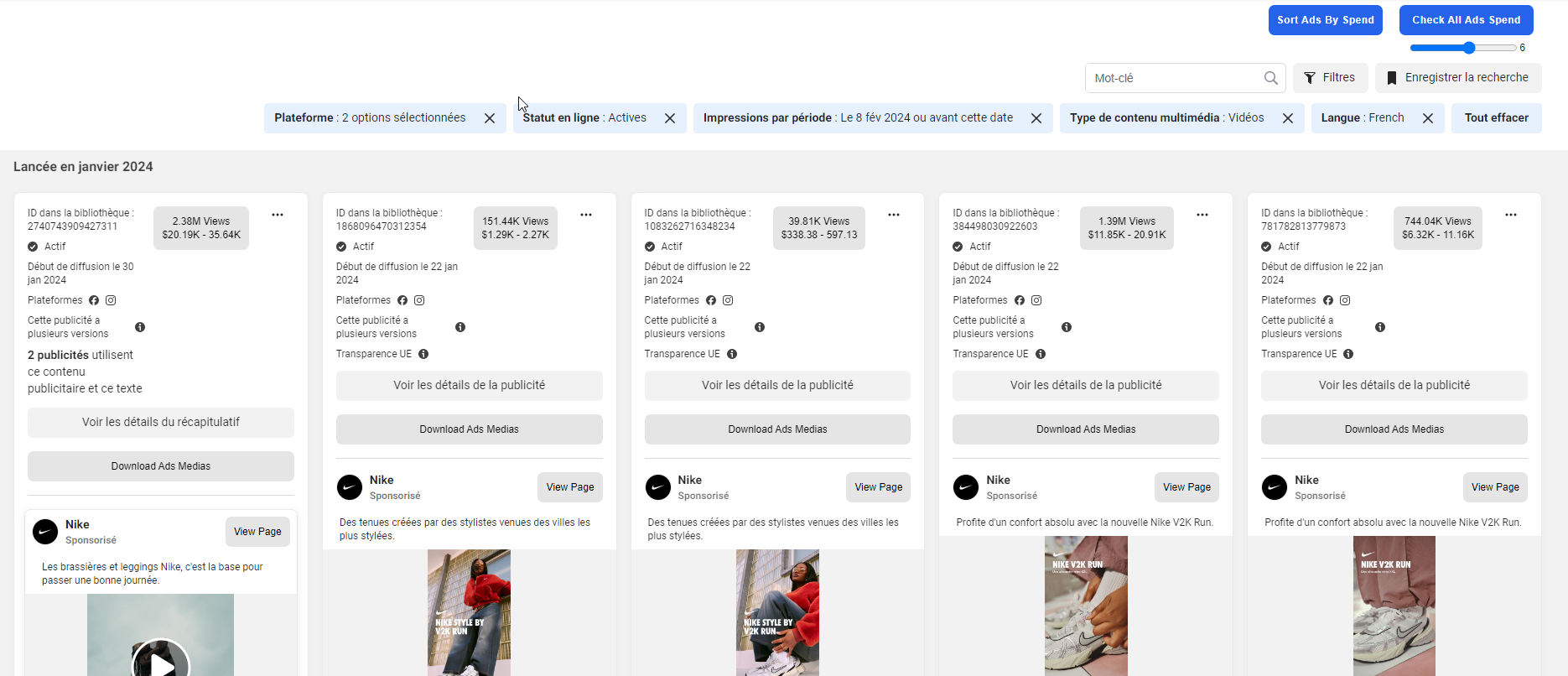Screen dimensions: 1568x676
Task: Open options menu for ad 2740743909427311
Action: (278, 215)
